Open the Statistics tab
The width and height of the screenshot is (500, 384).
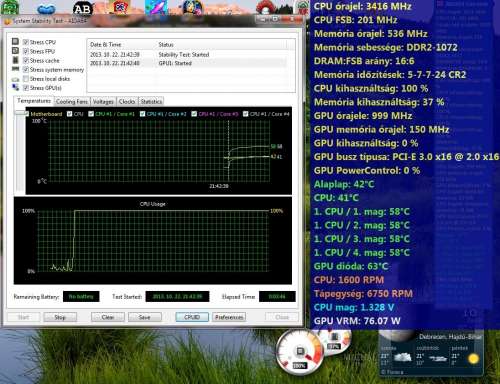pyautogui.click(x=151, y=102)
